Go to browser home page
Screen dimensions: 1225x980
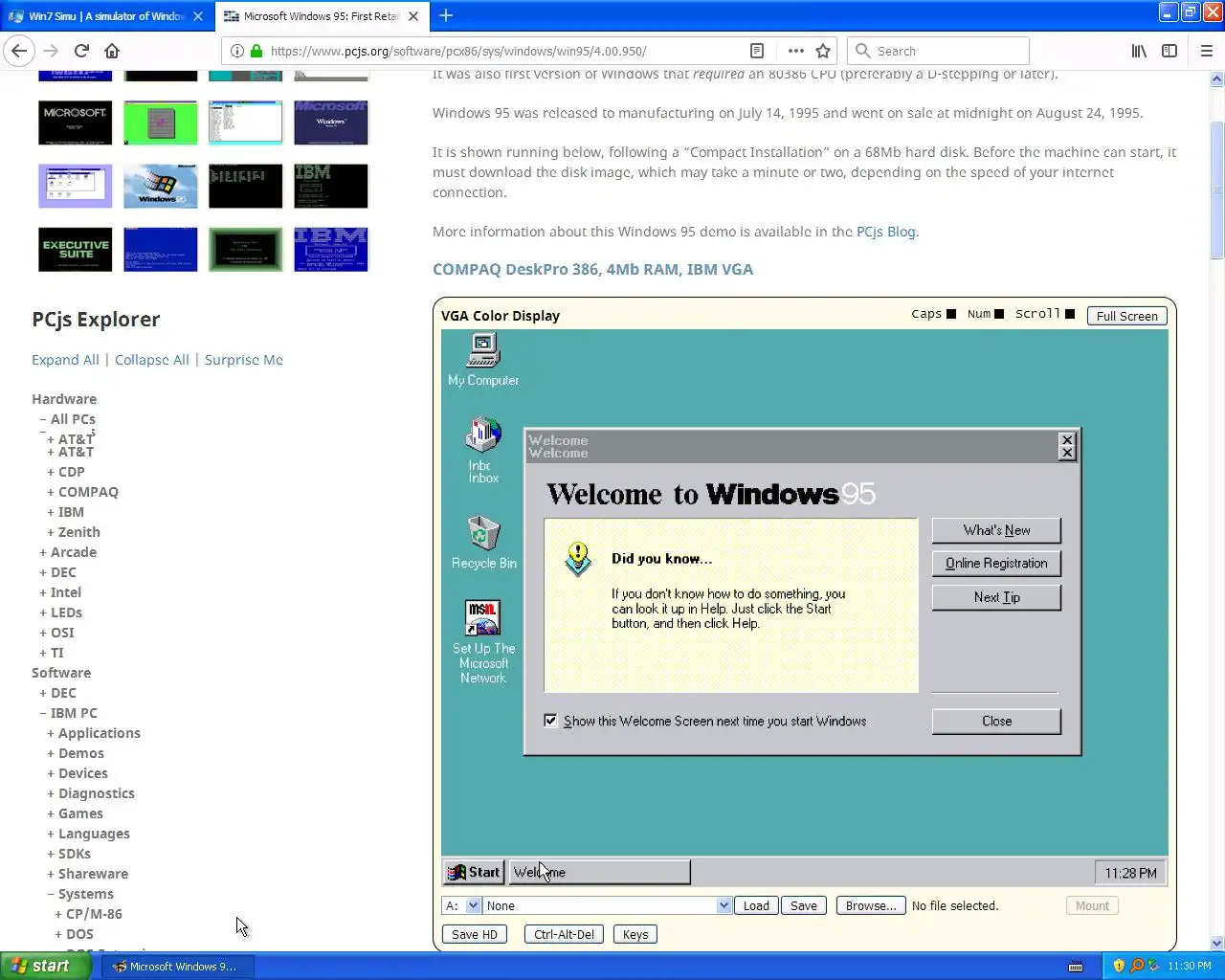(112, 51)
